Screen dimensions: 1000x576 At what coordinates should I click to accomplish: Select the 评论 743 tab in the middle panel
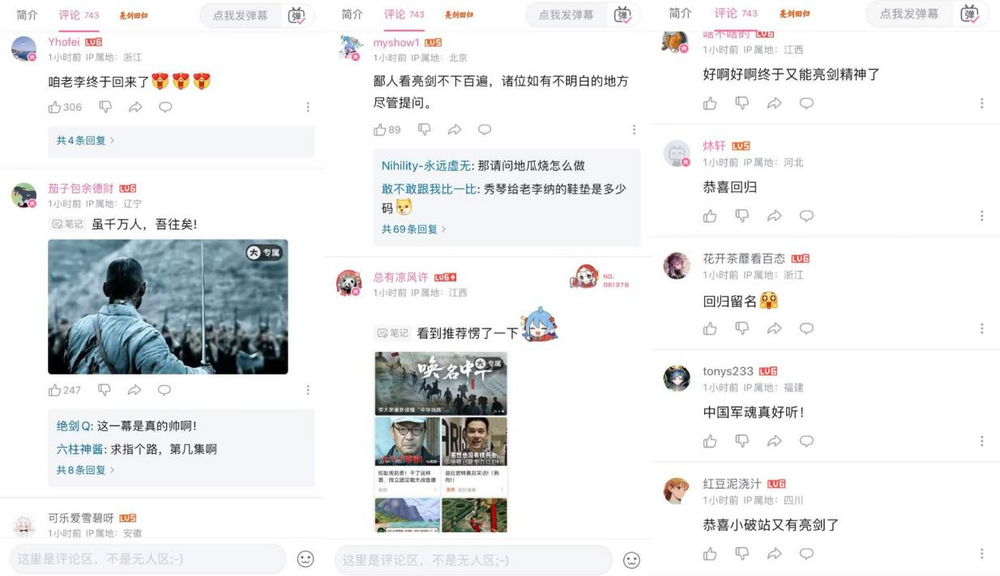click(x=404, y=14)
